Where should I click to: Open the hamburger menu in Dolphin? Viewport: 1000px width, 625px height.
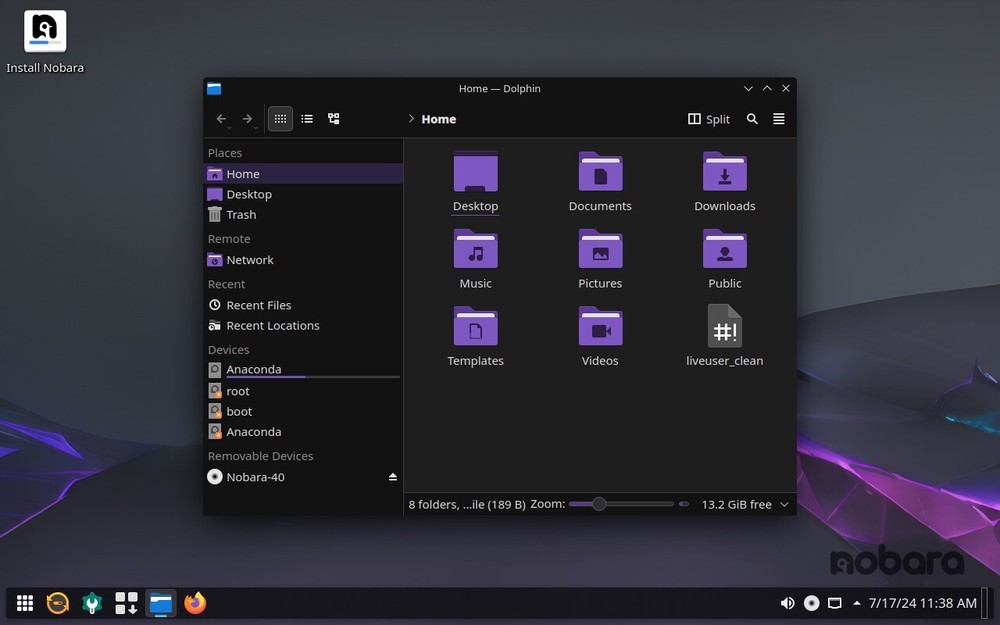pos(778,118)
